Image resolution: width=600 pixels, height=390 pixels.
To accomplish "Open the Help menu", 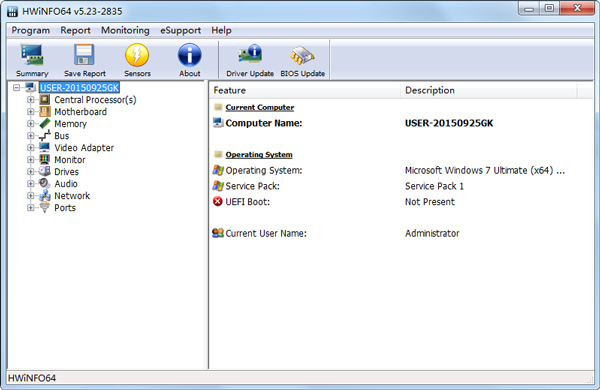I will point(221,30).
